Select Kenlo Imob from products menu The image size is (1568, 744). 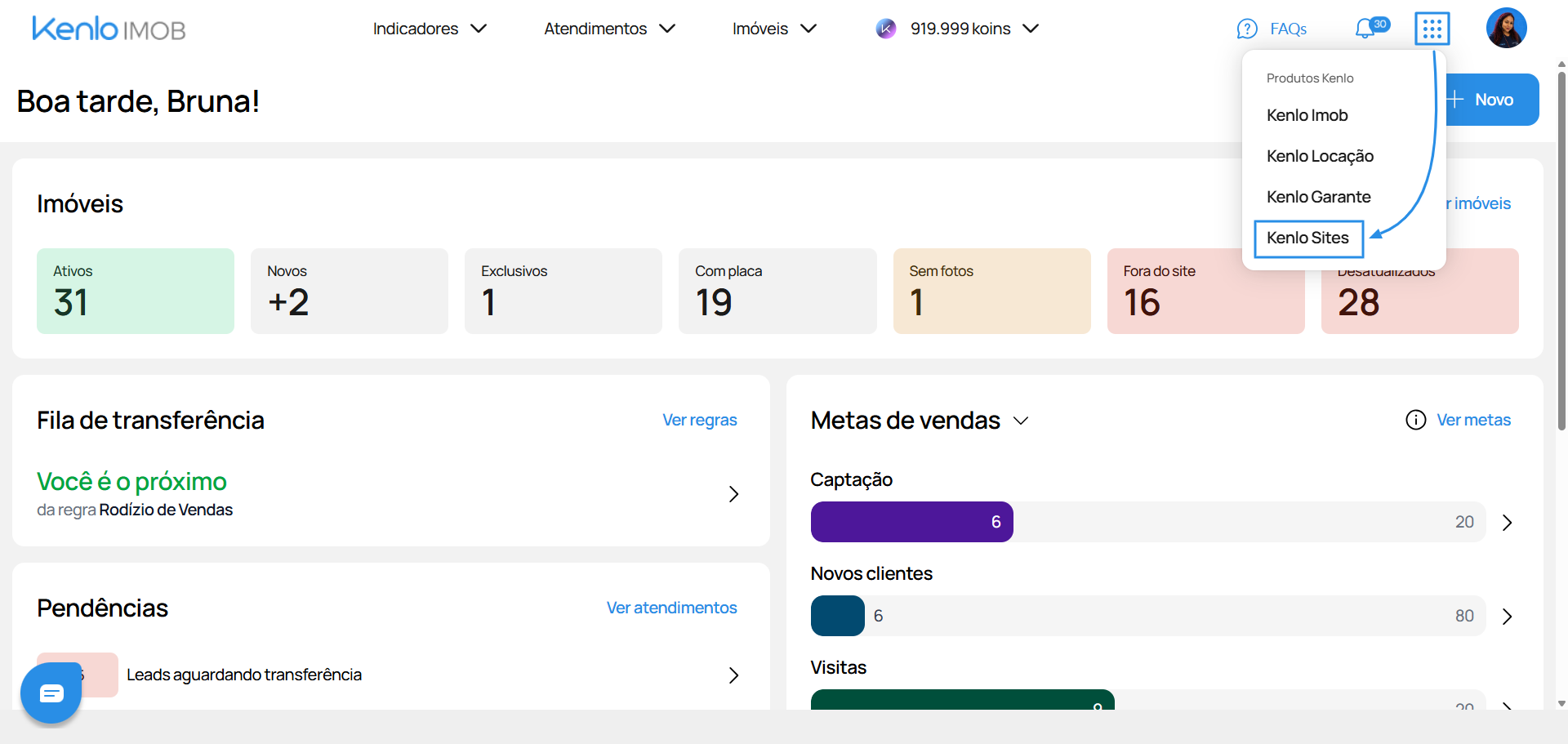1307,115
